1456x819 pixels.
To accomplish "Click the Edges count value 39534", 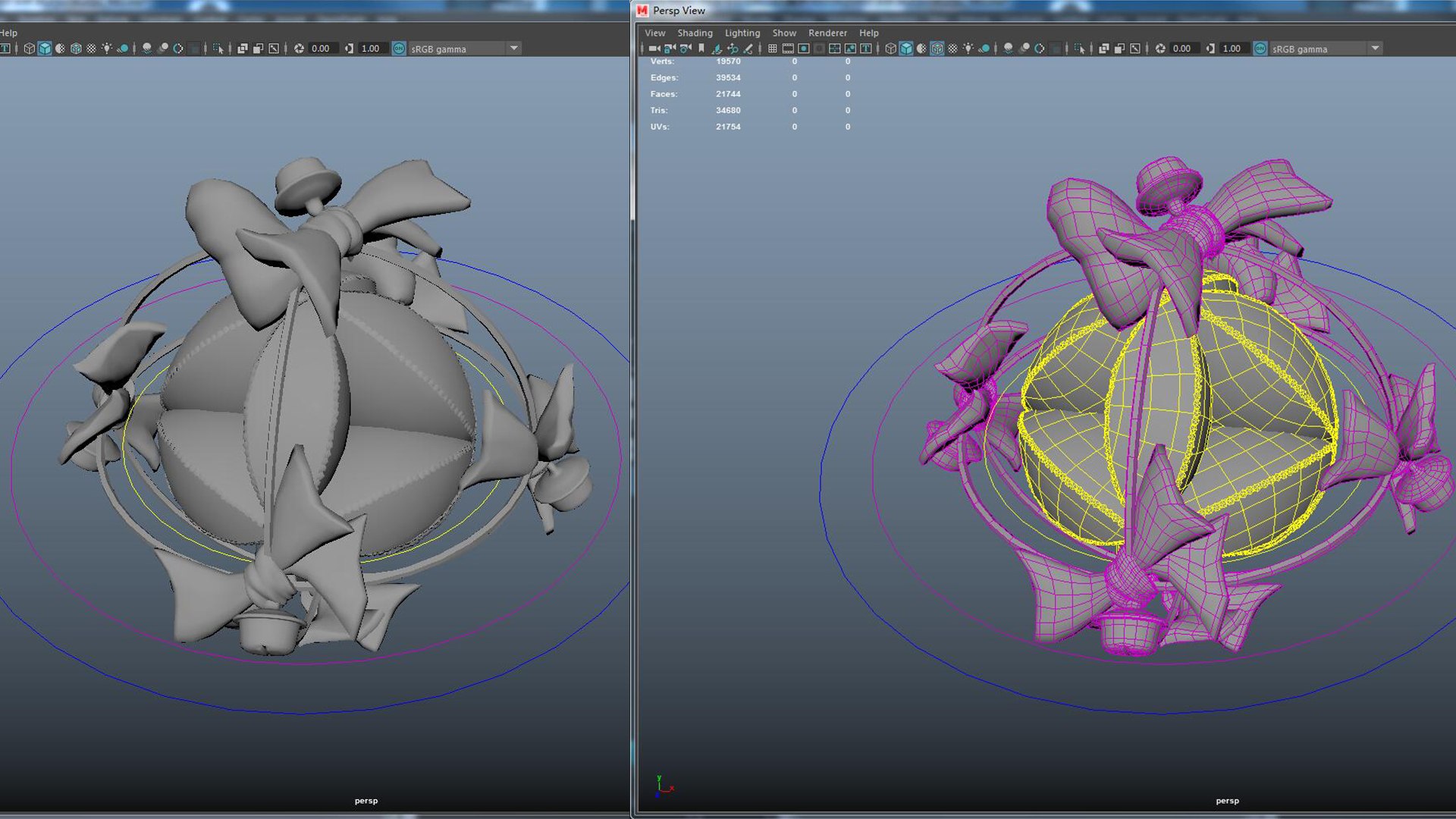I will pyautogui.click(x=728, y=78).
